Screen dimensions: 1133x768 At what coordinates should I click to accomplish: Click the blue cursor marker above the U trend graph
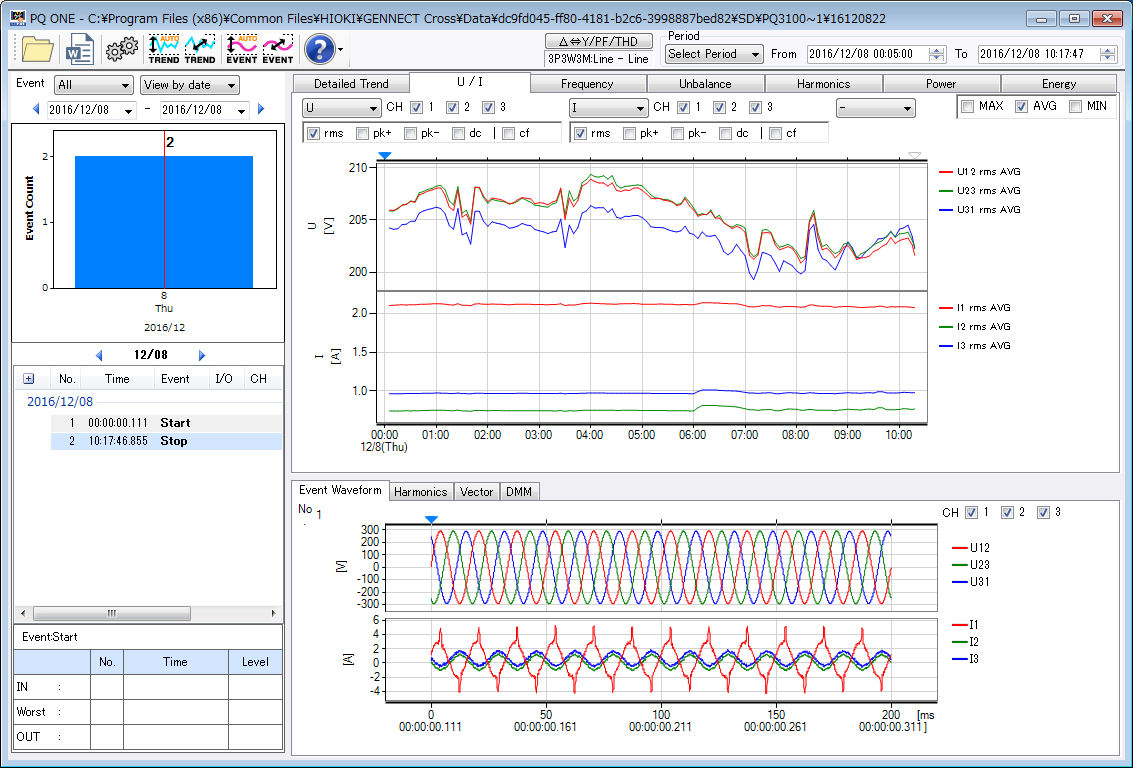[384, 155]
